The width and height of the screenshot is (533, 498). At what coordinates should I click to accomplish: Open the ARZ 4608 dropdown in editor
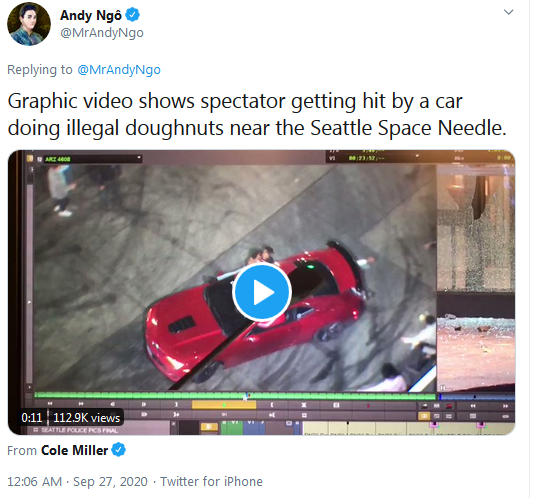pos(89,159)
